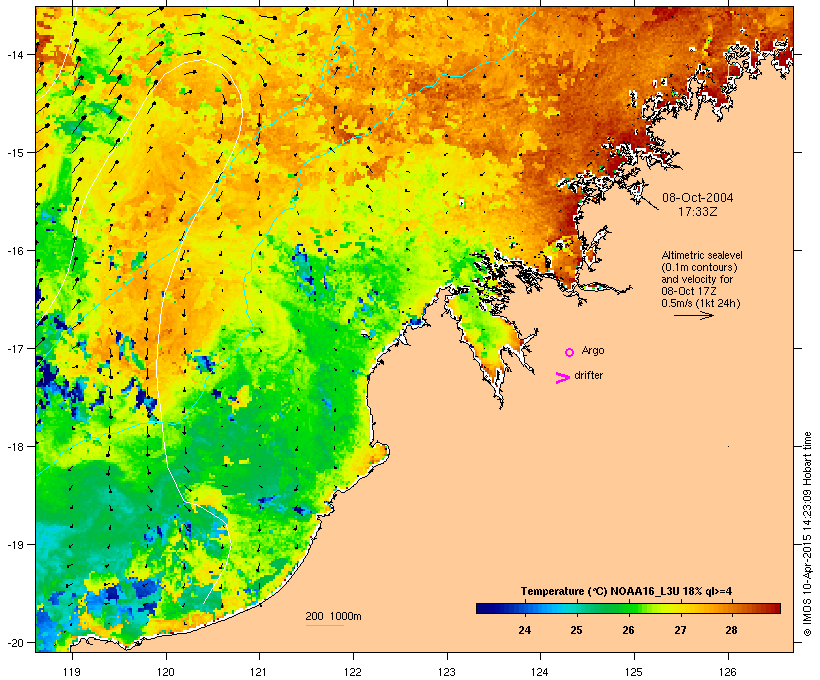
Task: Click the latitude label -17
Action: [14, 348]
